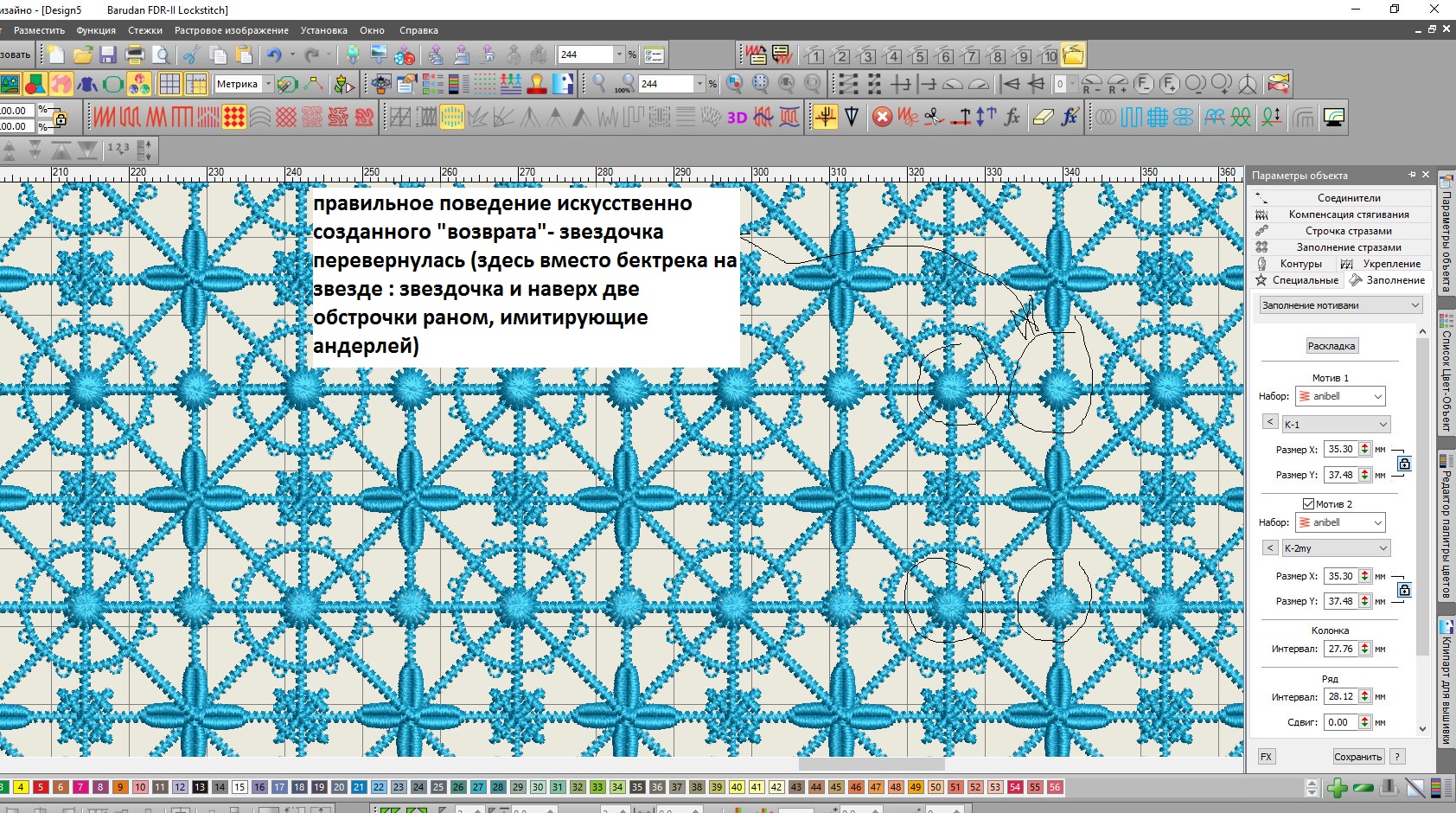This screenshot has width=1456, height=813.
Task: Click the red circle X icon
Action: click(x=882, y=118)
